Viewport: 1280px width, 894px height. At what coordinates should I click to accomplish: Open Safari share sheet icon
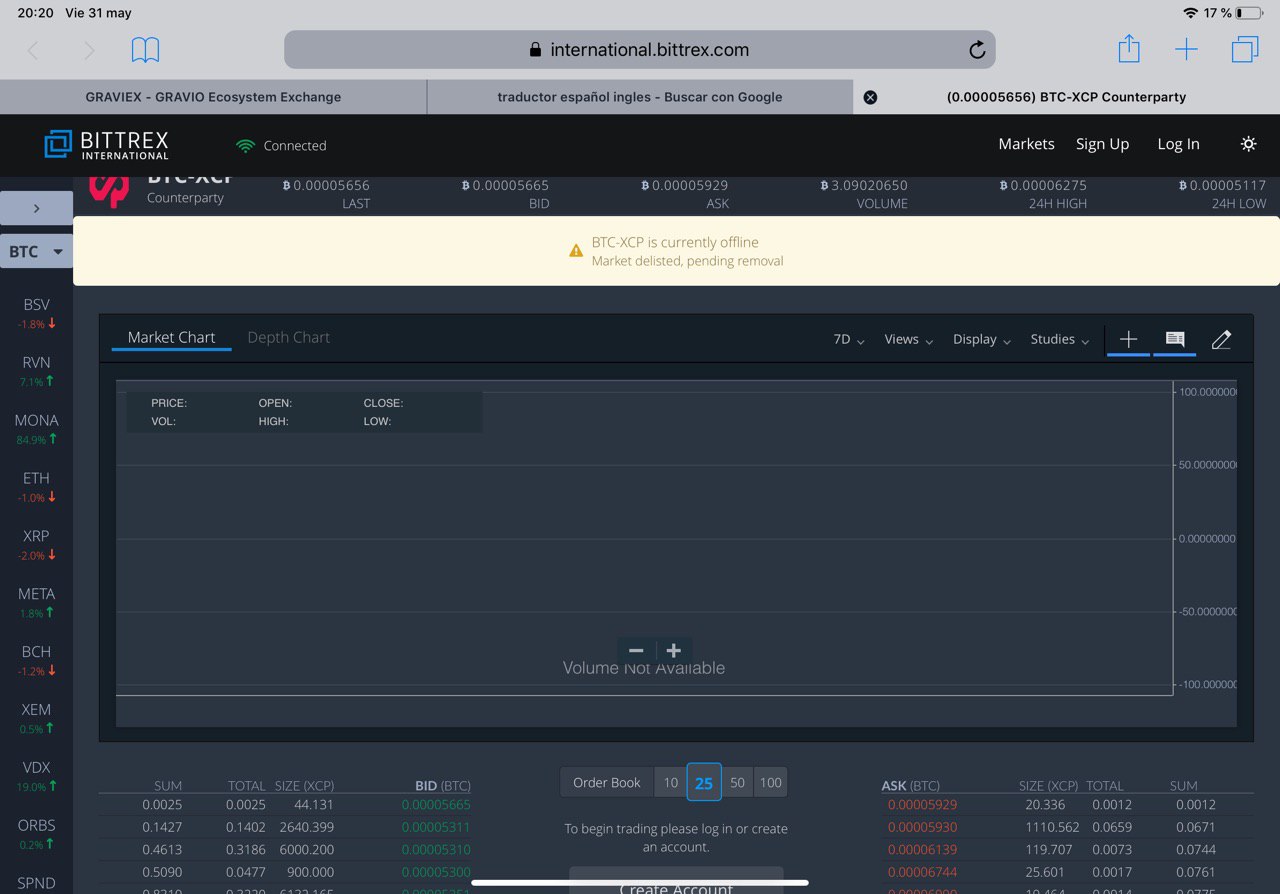point(1129,48)
